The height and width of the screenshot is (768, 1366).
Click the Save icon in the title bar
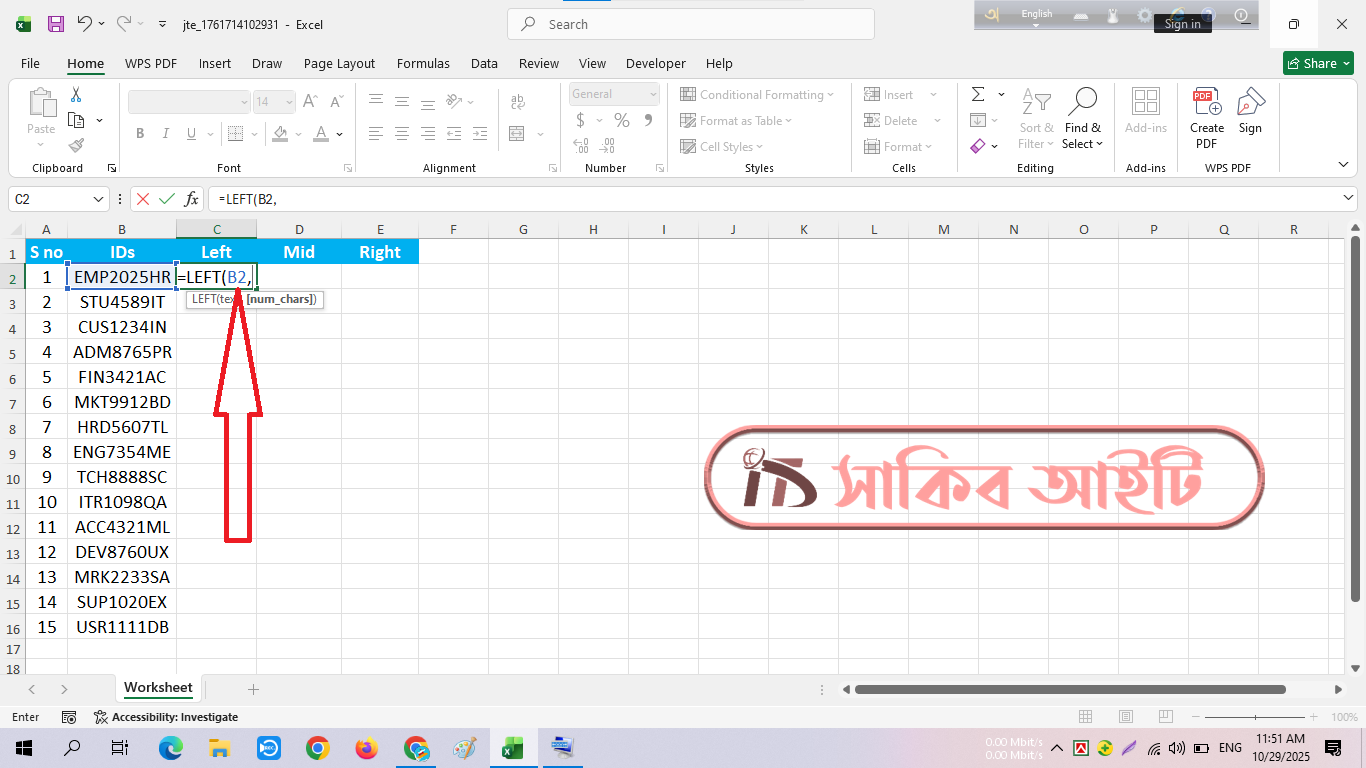56,24
